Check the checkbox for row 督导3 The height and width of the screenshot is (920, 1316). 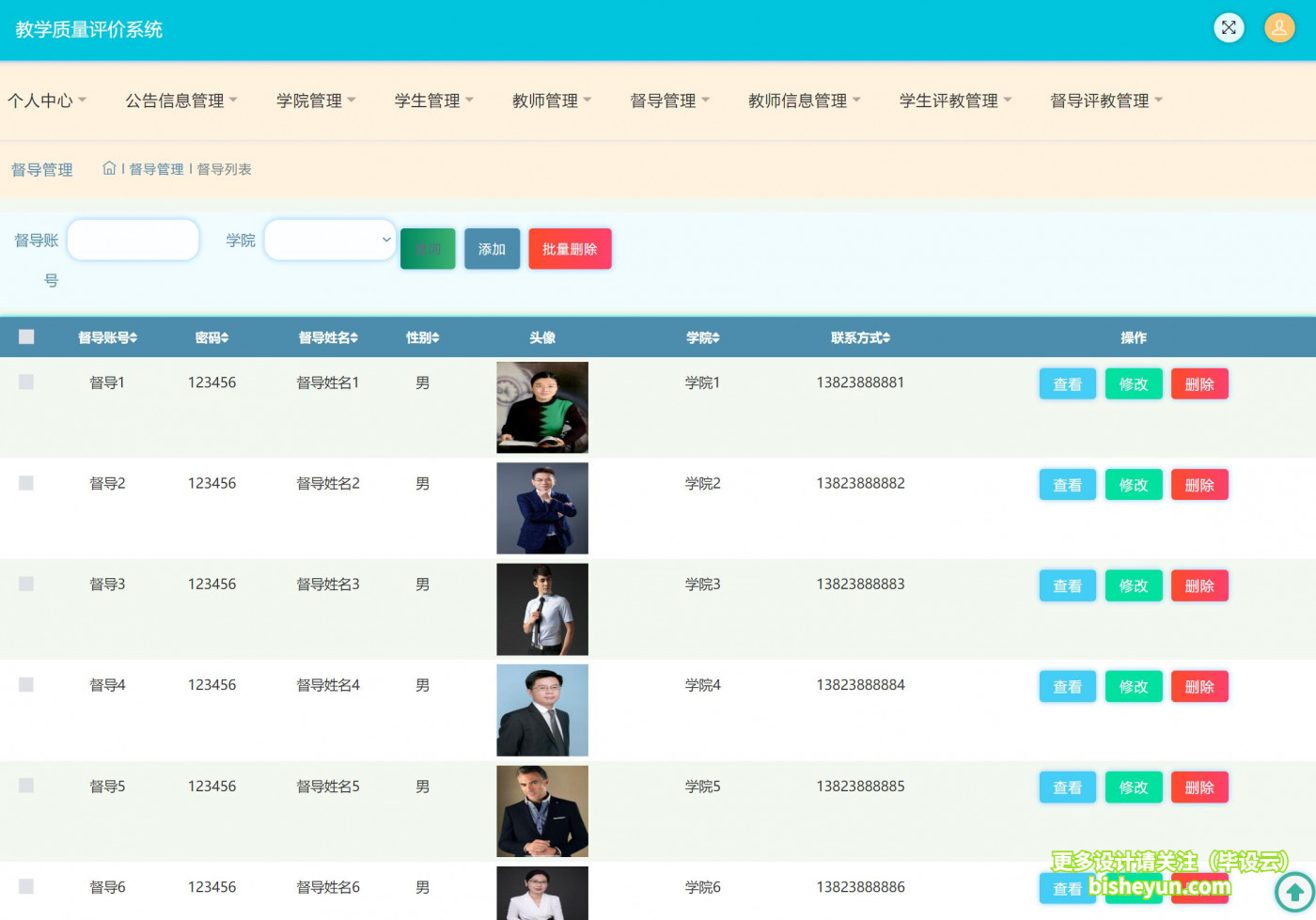tap(26, 583)
